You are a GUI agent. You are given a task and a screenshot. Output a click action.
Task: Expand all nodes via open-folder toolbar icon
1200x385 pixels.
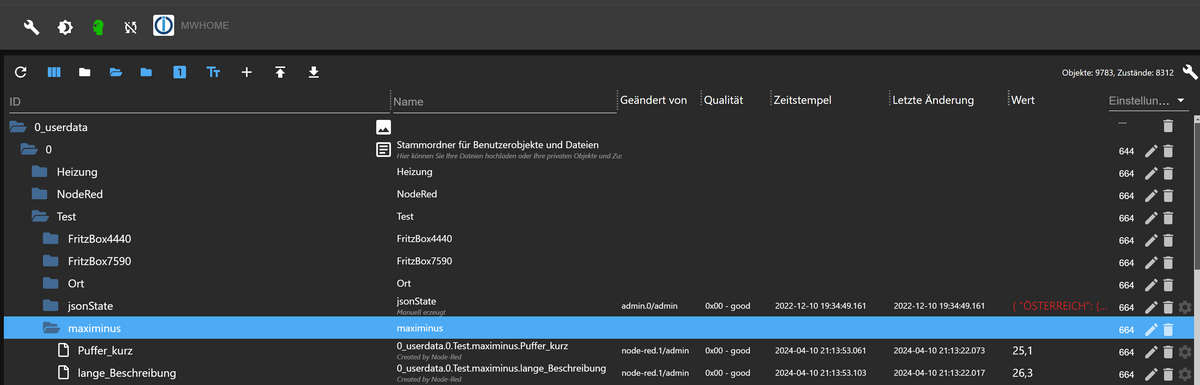click(x=116, y=72)
